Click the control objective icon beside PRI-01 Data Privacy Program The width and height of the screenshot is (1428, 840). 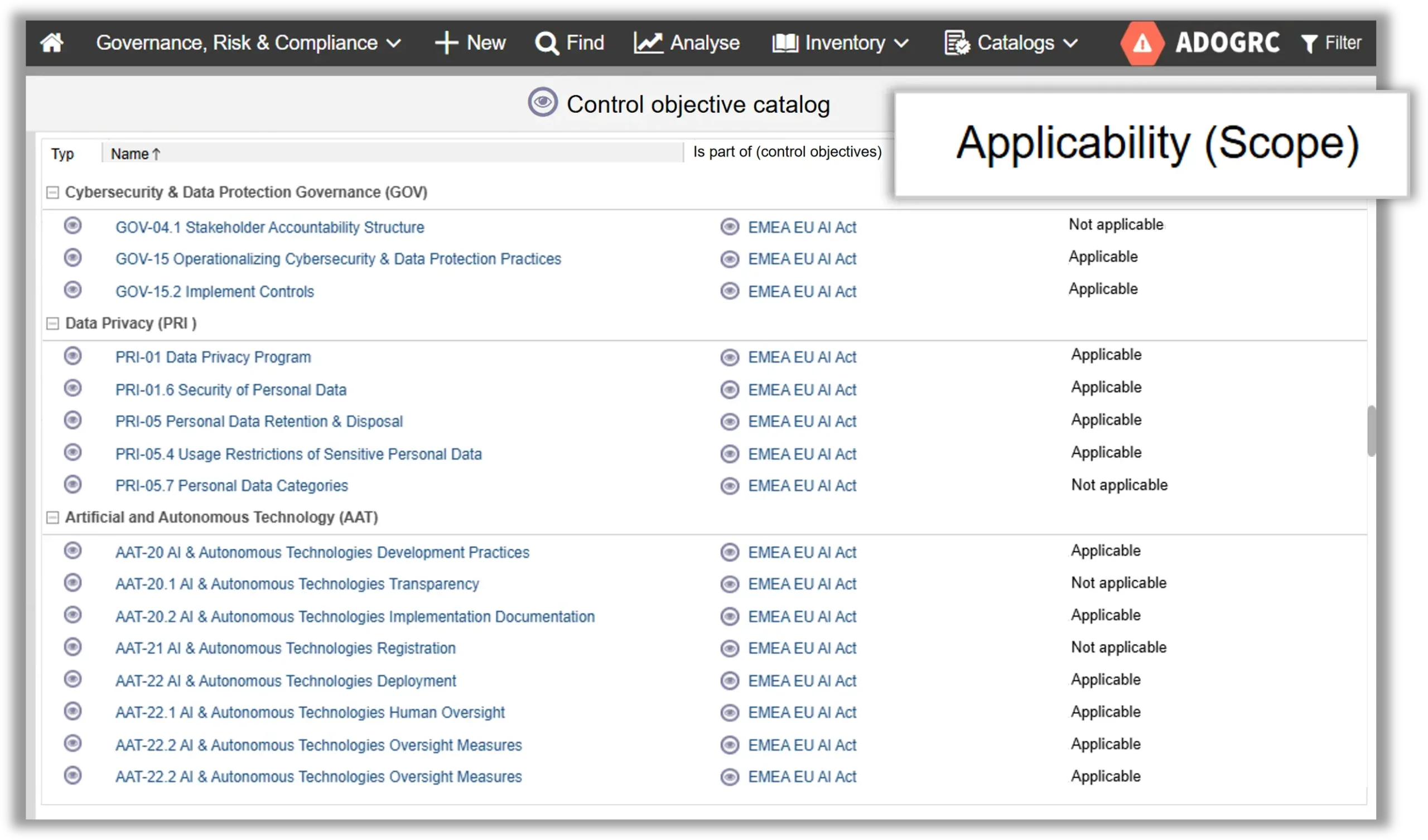pyautogui.click(x=73, y=356)
